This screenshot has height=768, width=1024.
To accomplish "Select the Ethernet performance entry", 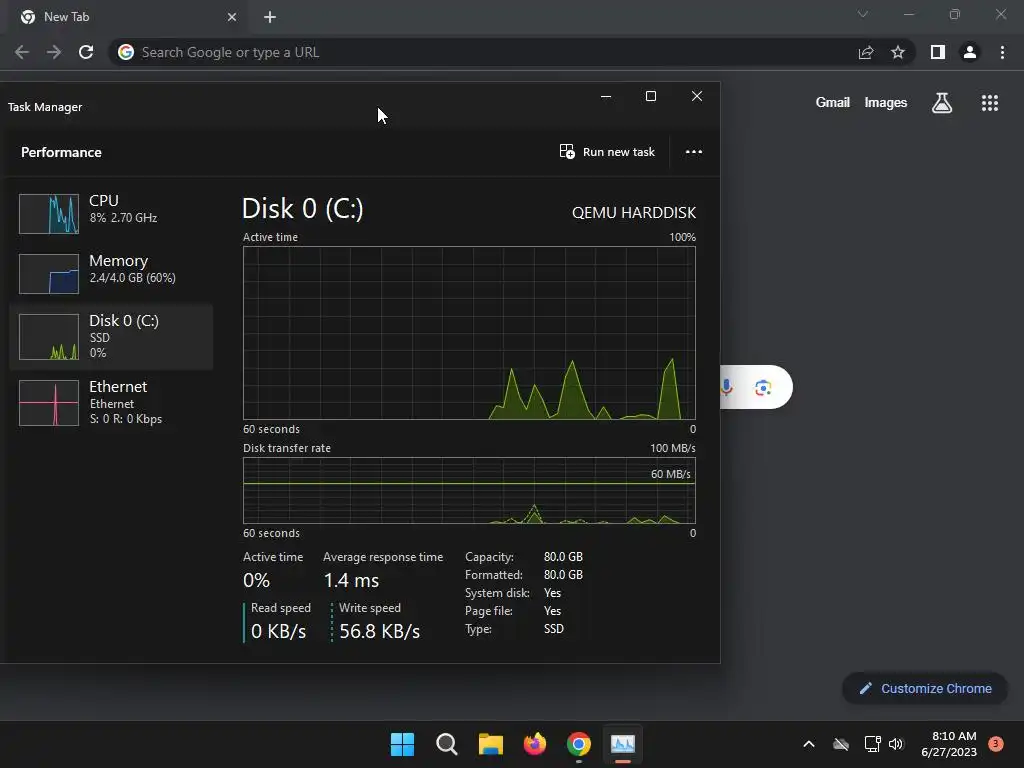I will [x=111, y=402].
